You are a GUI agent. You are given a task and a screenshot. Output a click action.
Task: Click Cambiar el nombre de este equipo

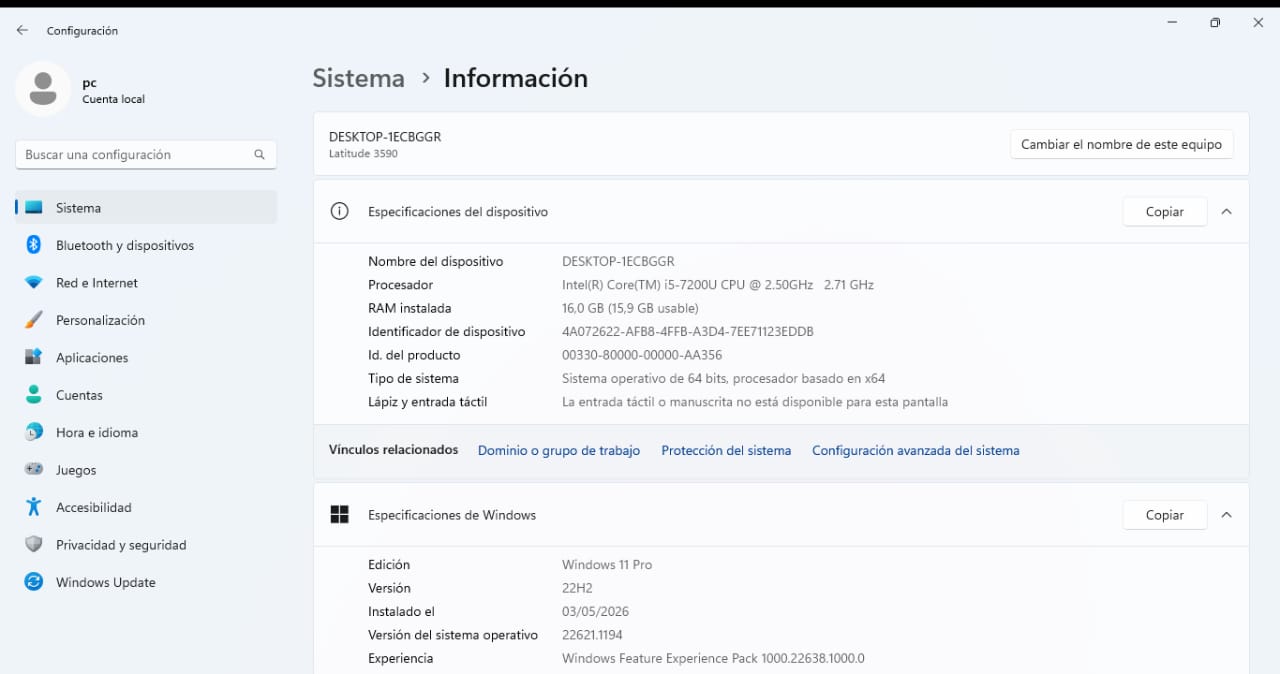click(x=1121, y=144)
